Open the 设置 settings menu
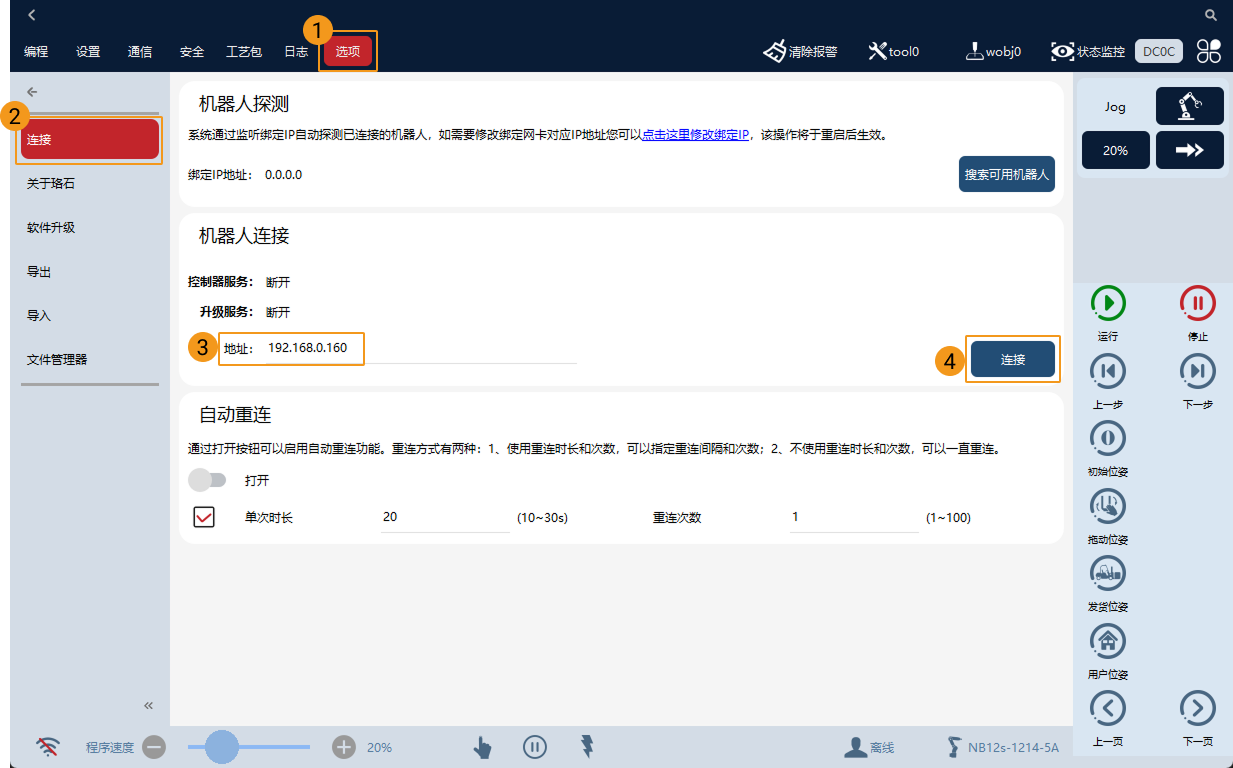 (x=88, y=52)
